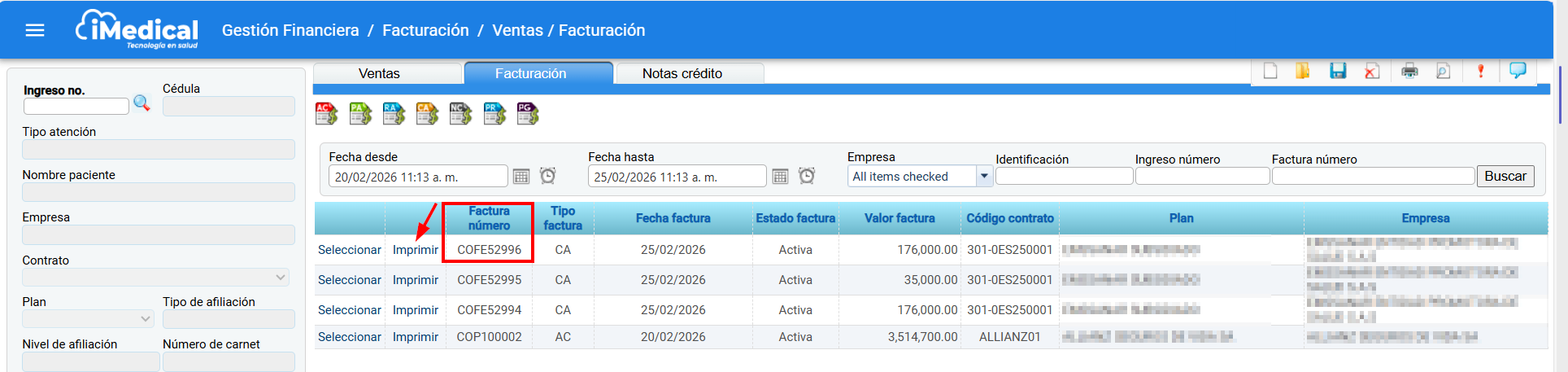Open the Contrato dropdown
The height and width of the screenshot is (372, 1568).
(x=281, y=278)
